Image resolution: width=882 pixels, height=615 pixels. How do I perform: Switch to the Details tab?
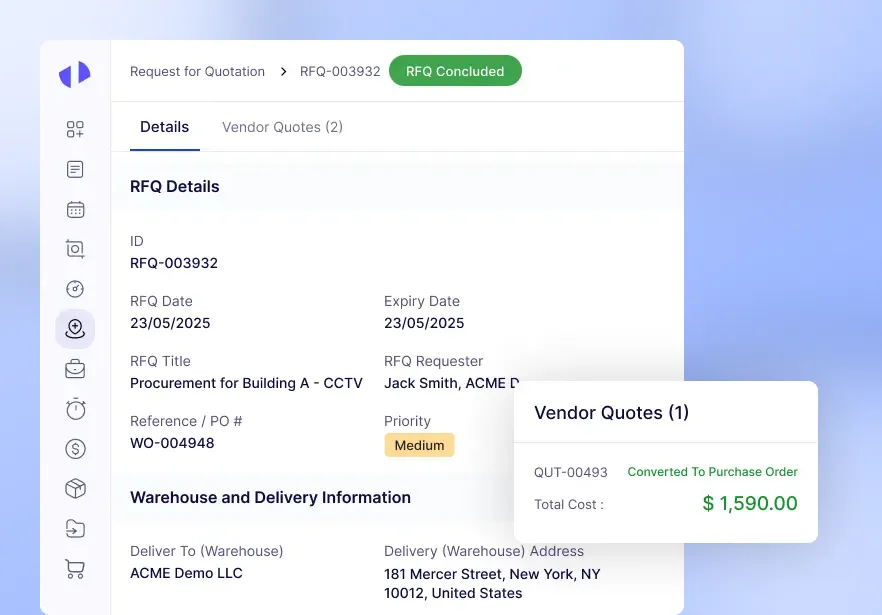pyautogui.click(x=164, y=127)
